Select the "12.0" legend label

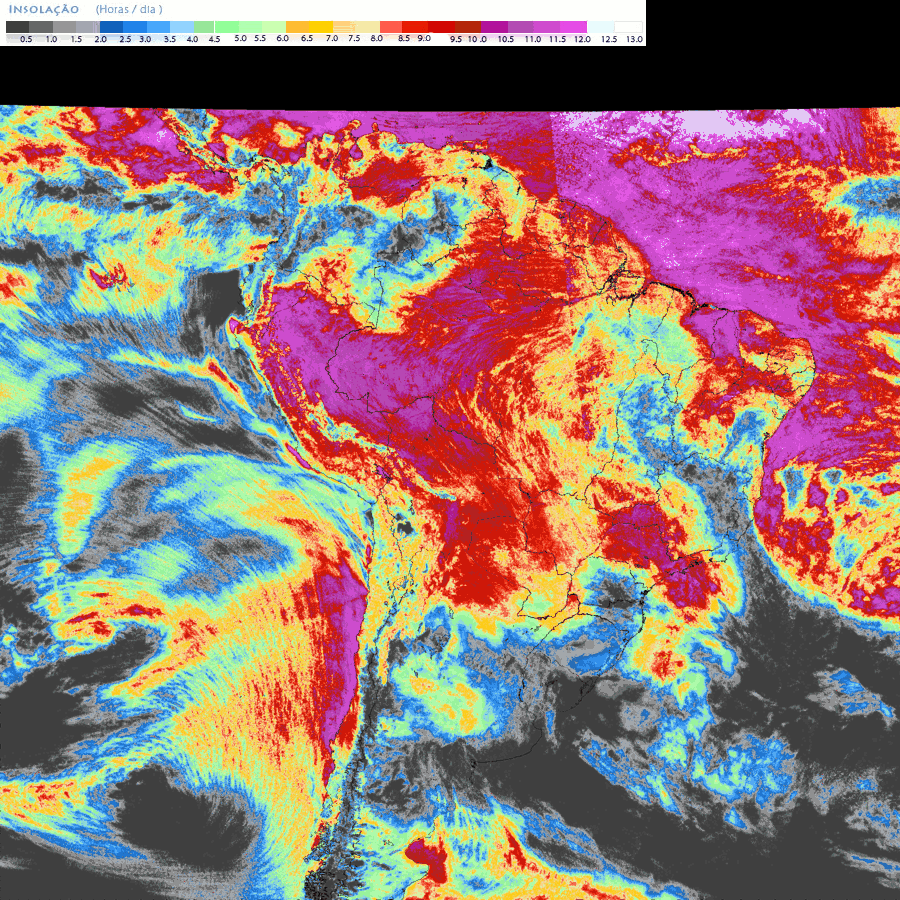[582, 40]
